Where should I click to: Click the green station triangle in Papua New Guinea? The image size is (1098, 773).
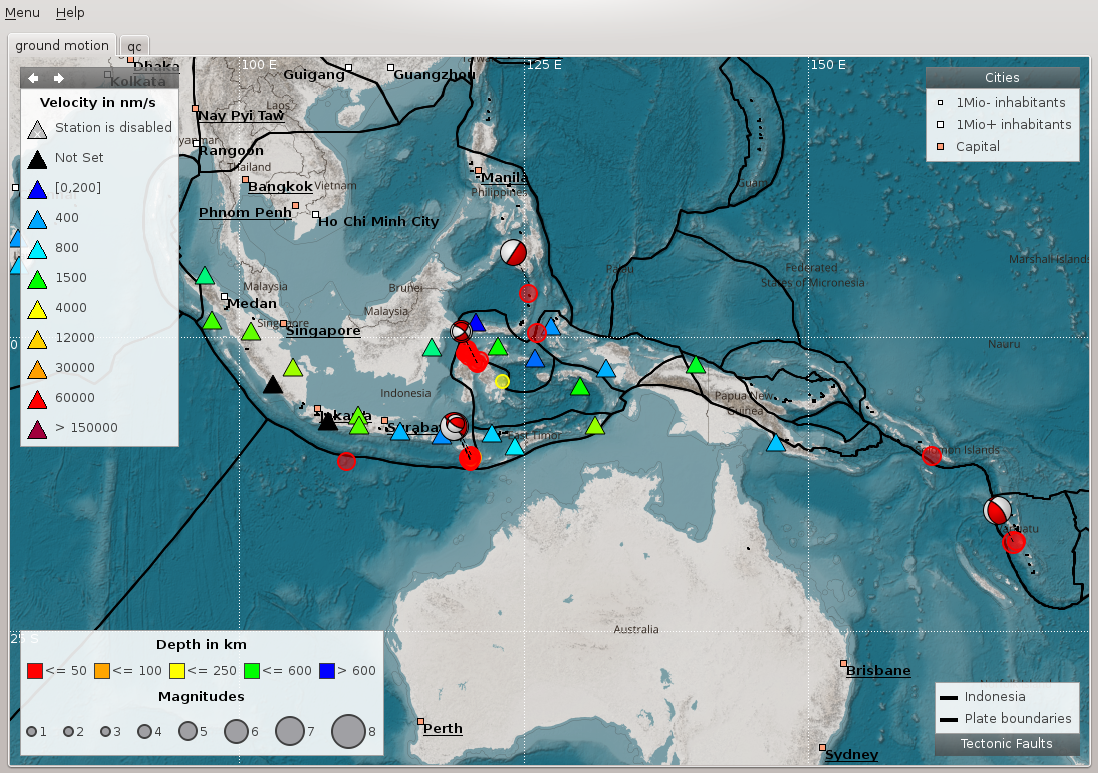click(x=696, y=366)
